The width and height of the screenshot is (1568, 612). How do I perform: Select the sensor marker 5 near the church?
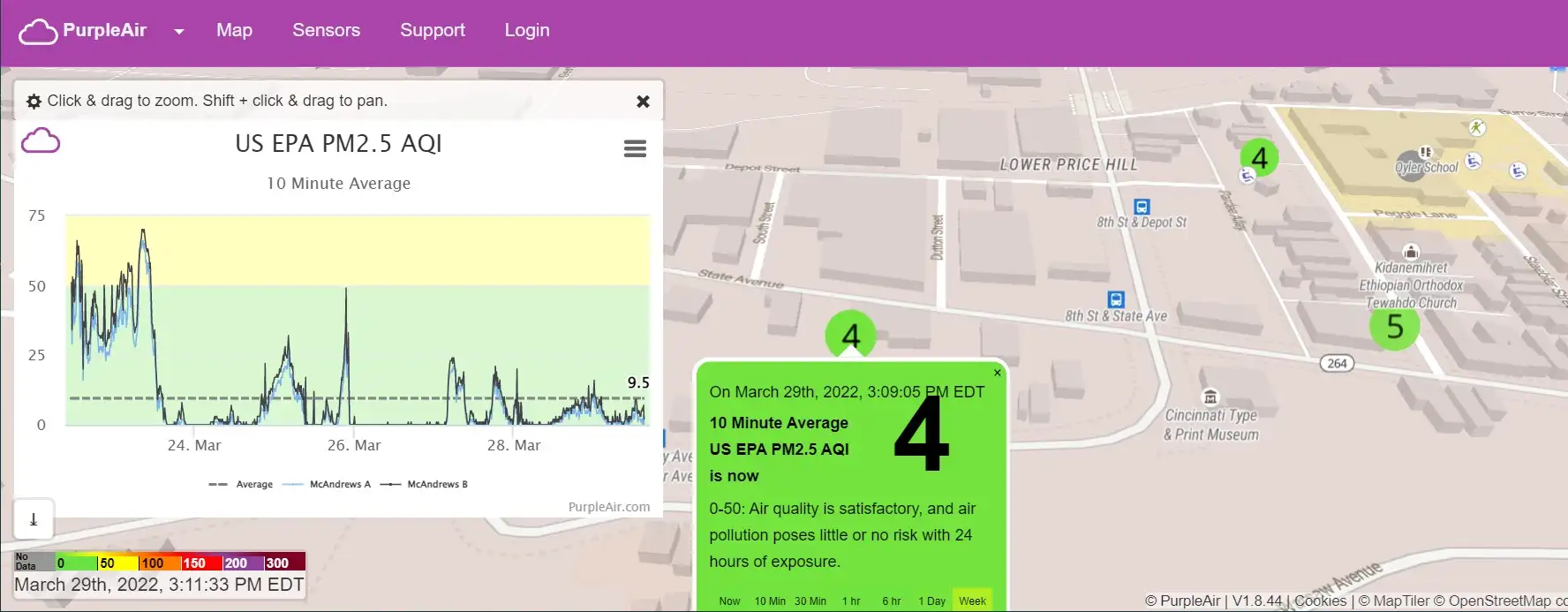1394,327
